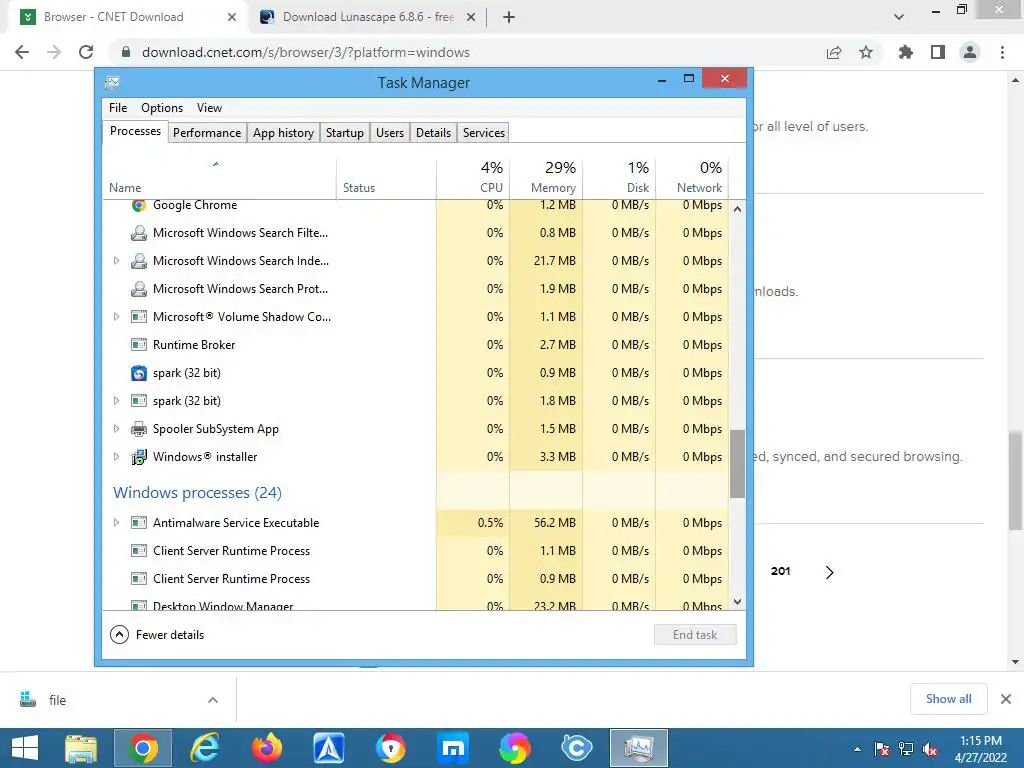The height and width of the screenshot is (768, 1024).
Task: Click the Chrome address bar URL
Action: (306, 52)
